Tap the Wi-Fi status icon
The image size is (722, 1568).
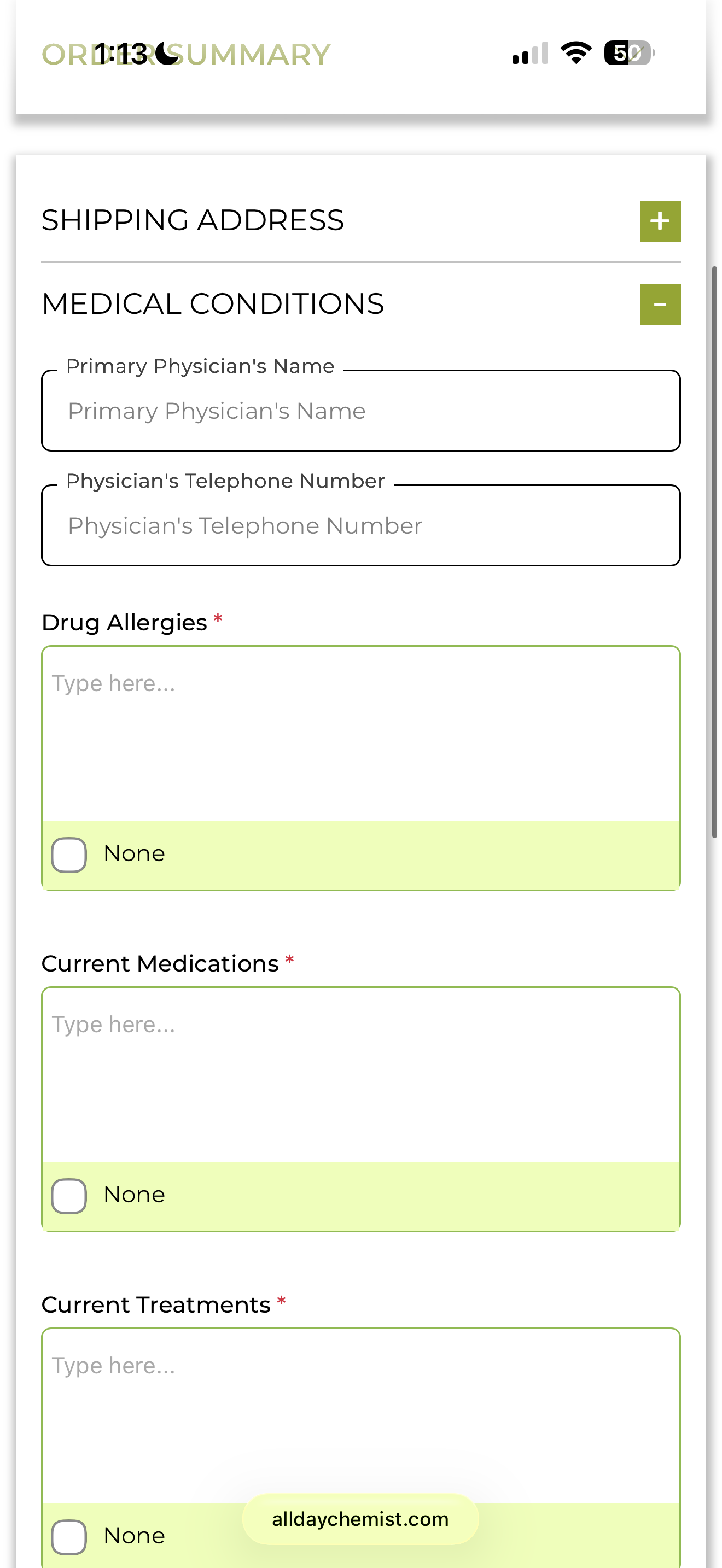click(576, 53)
